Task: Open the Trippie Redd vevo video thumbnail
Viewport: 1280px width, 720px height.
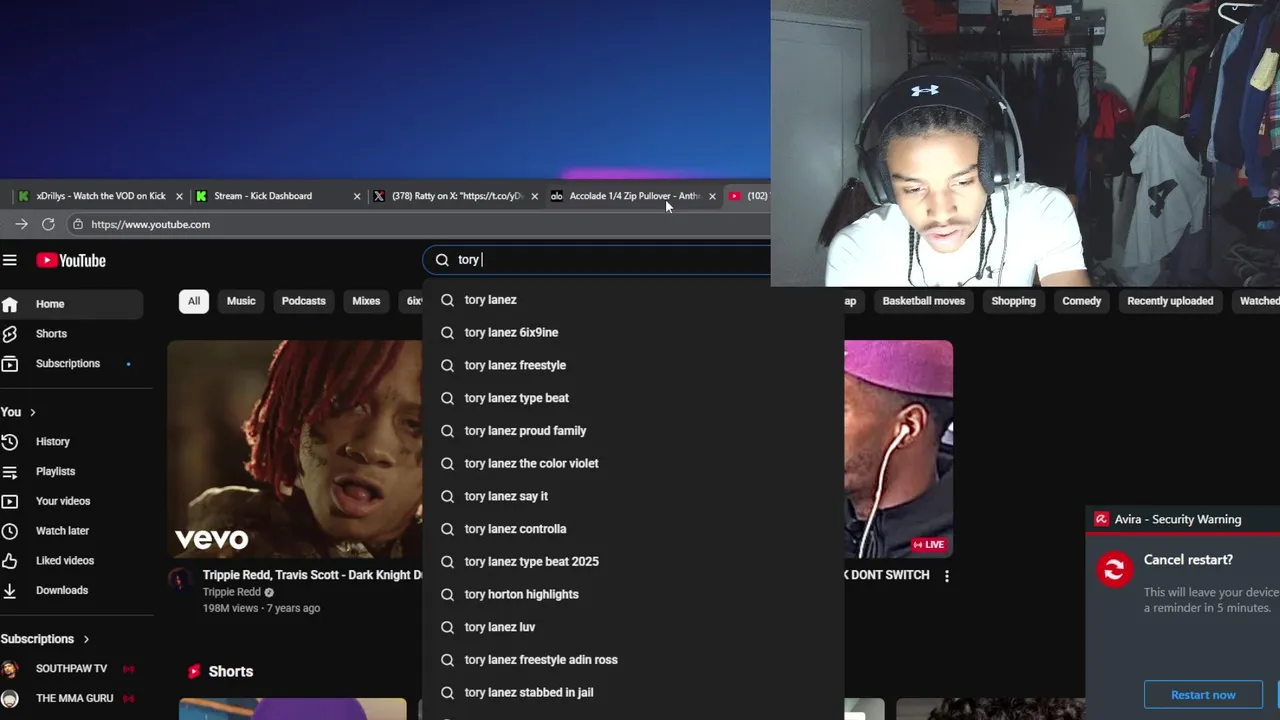Action: (x=295, y=449)
